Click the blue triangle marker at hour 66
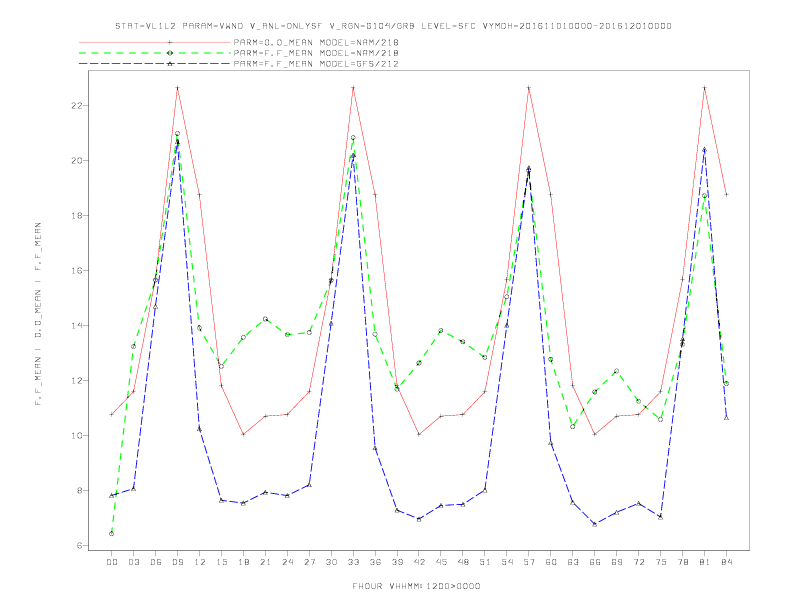 point(595,524)
